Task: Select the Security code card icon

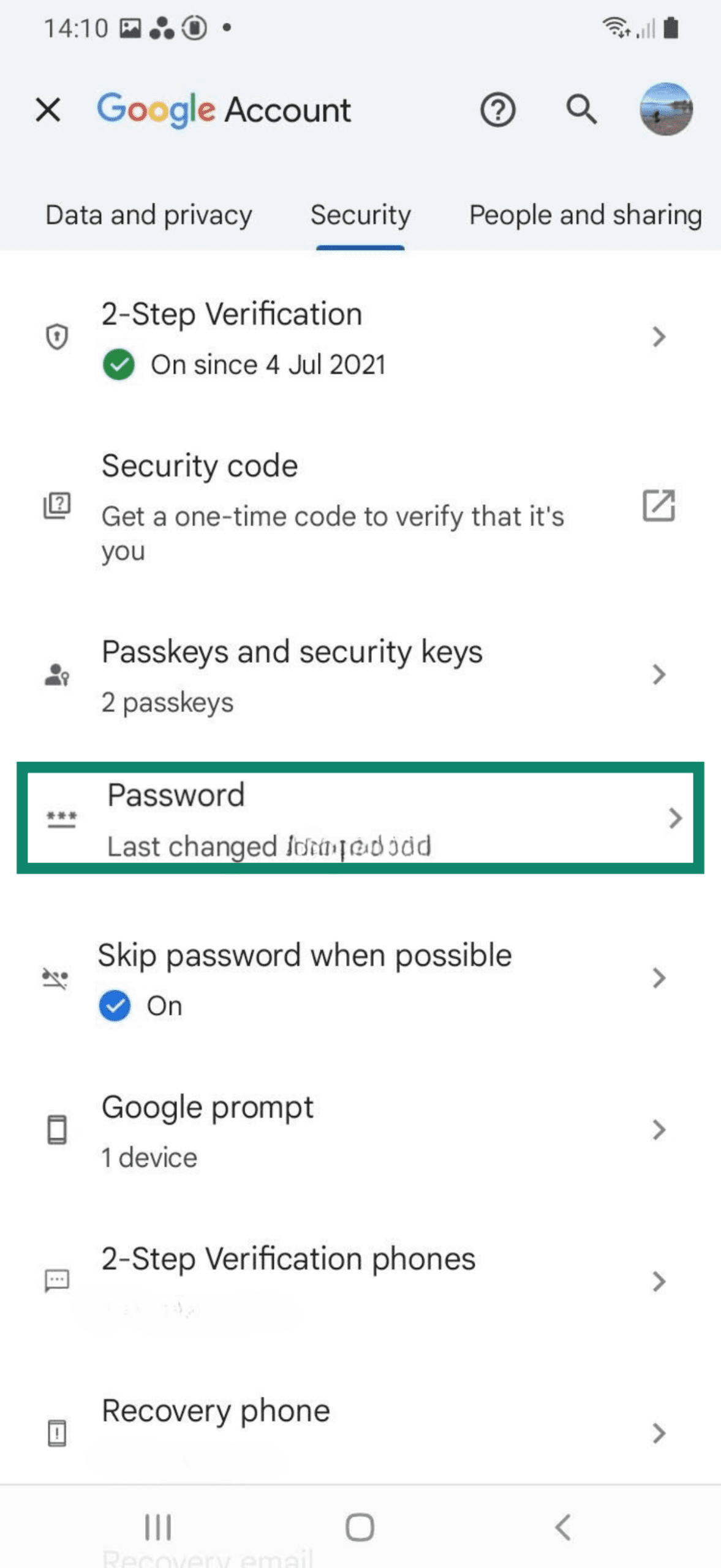Action: pos(56,506)
